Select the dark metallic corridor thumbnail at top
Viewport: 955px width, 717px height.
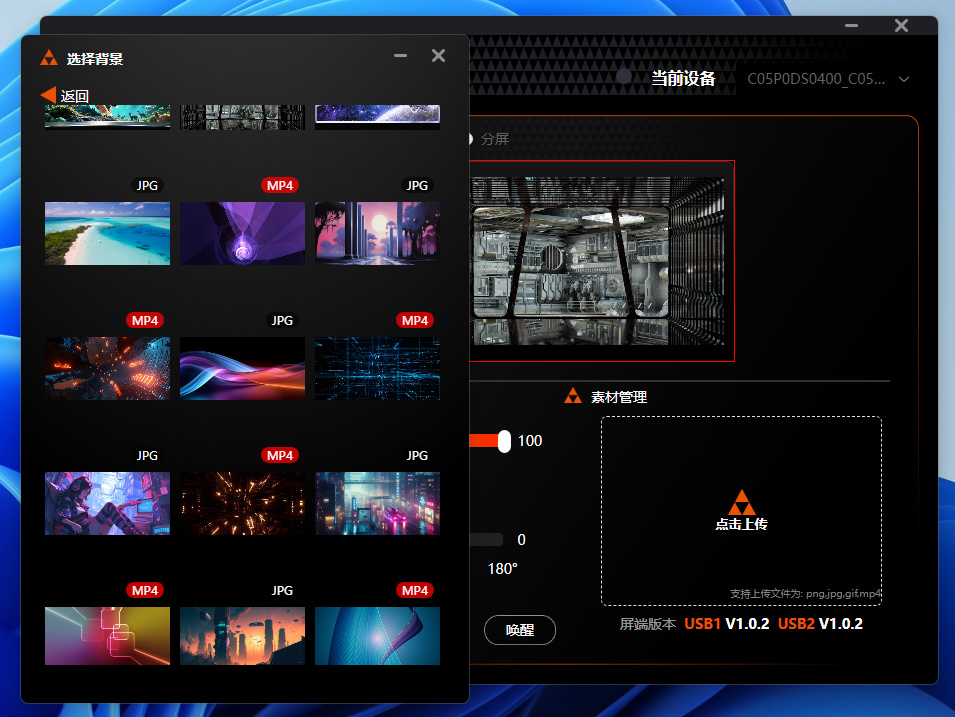242,117
